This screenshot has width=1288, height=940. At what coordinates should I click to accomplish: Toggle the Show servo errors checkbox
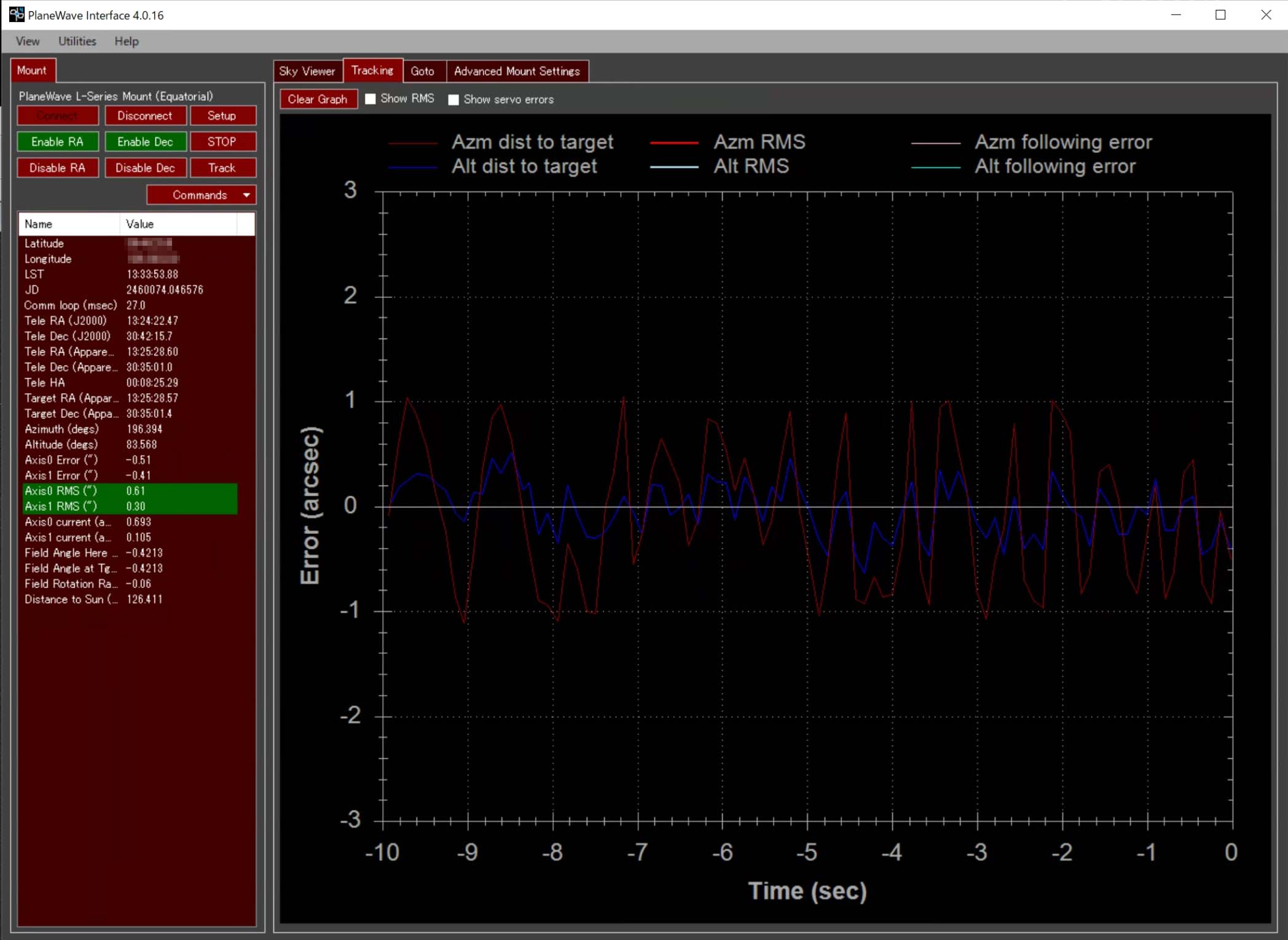pyautogui.click(x=454, y=100)
